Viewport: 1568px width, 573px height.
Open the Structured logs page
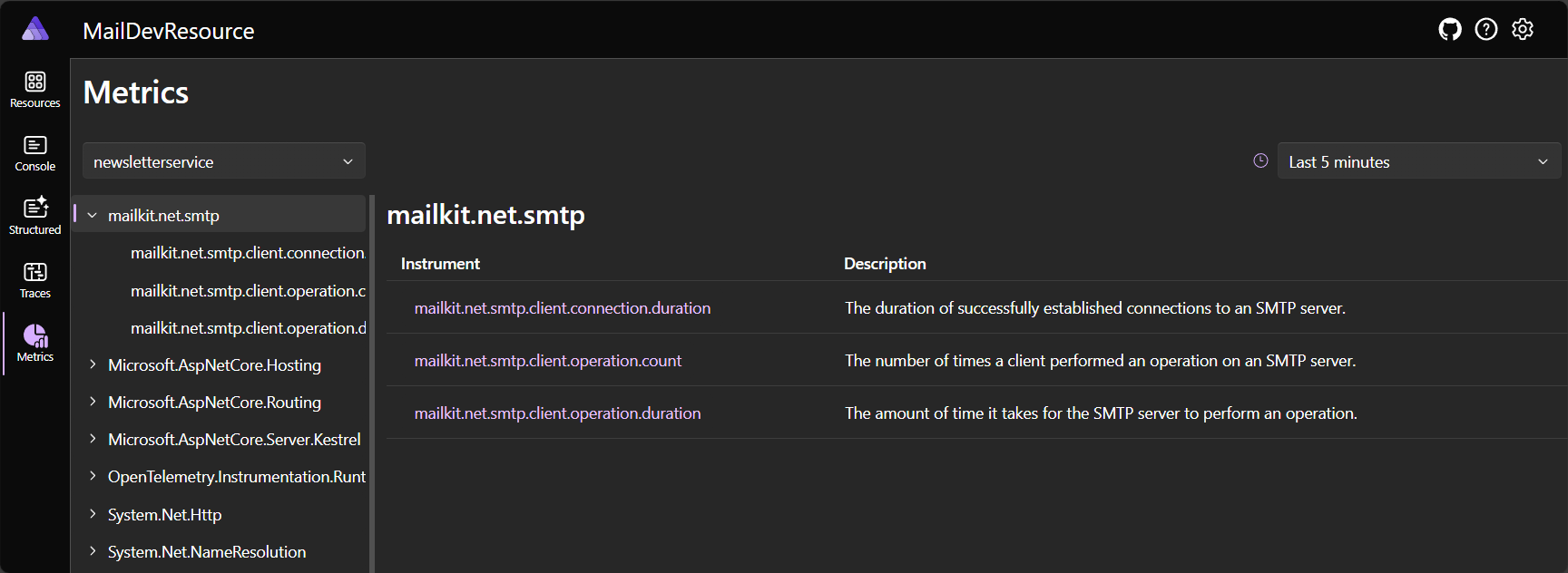tap(34, 217)
